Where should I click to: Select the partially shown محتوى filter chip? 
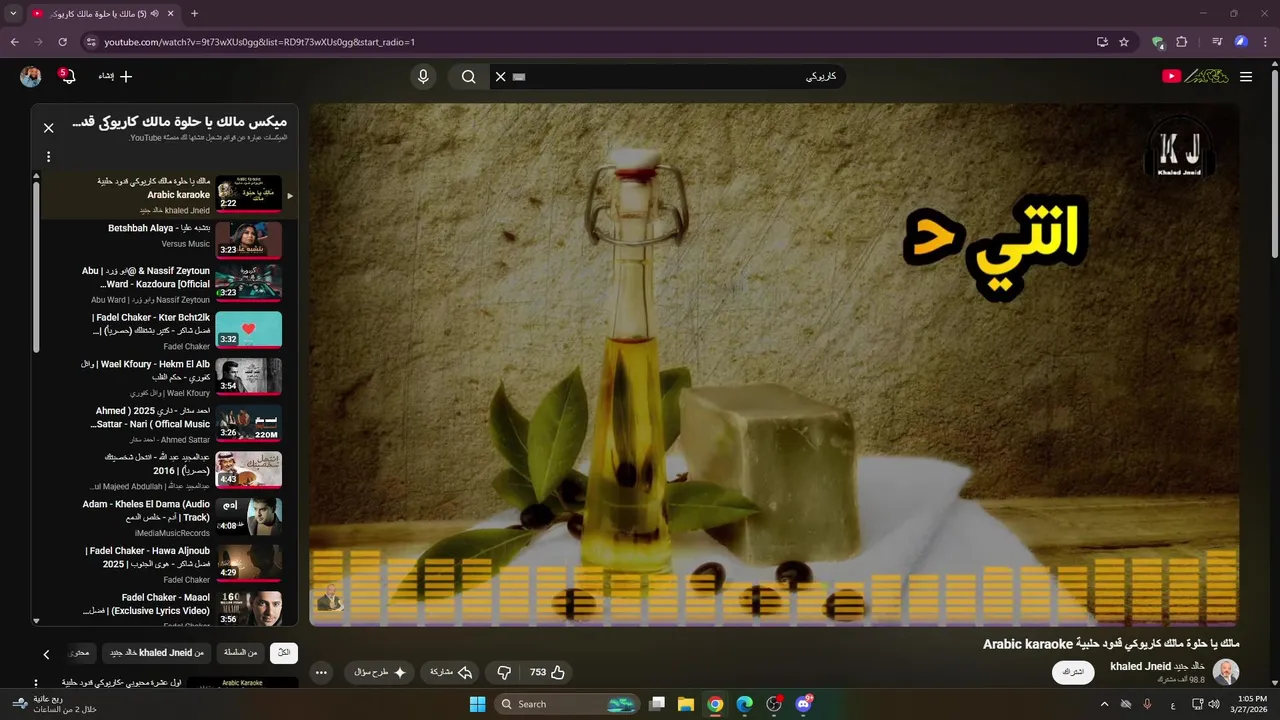tap(81, 653)
